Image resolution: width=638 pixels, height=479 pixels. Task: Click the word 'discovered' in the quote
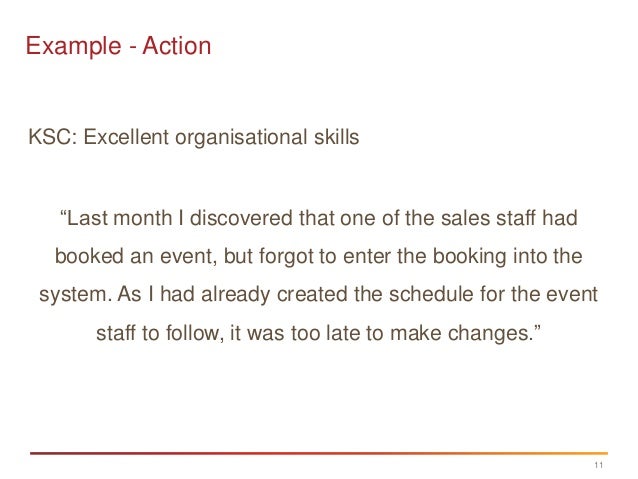[x=241, y=218]
